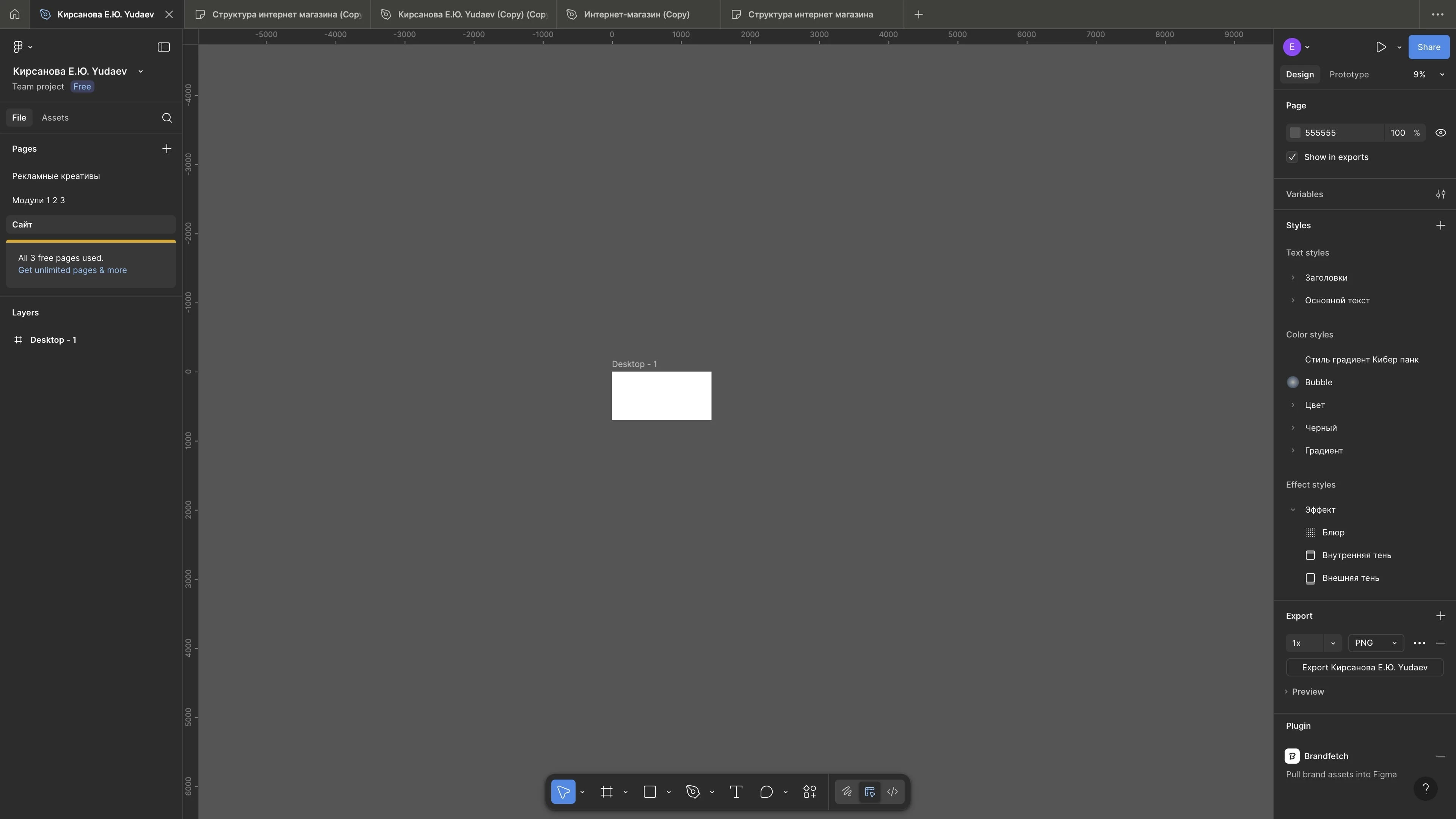
Task: Select the Comment tool
Action: point(766,792)
